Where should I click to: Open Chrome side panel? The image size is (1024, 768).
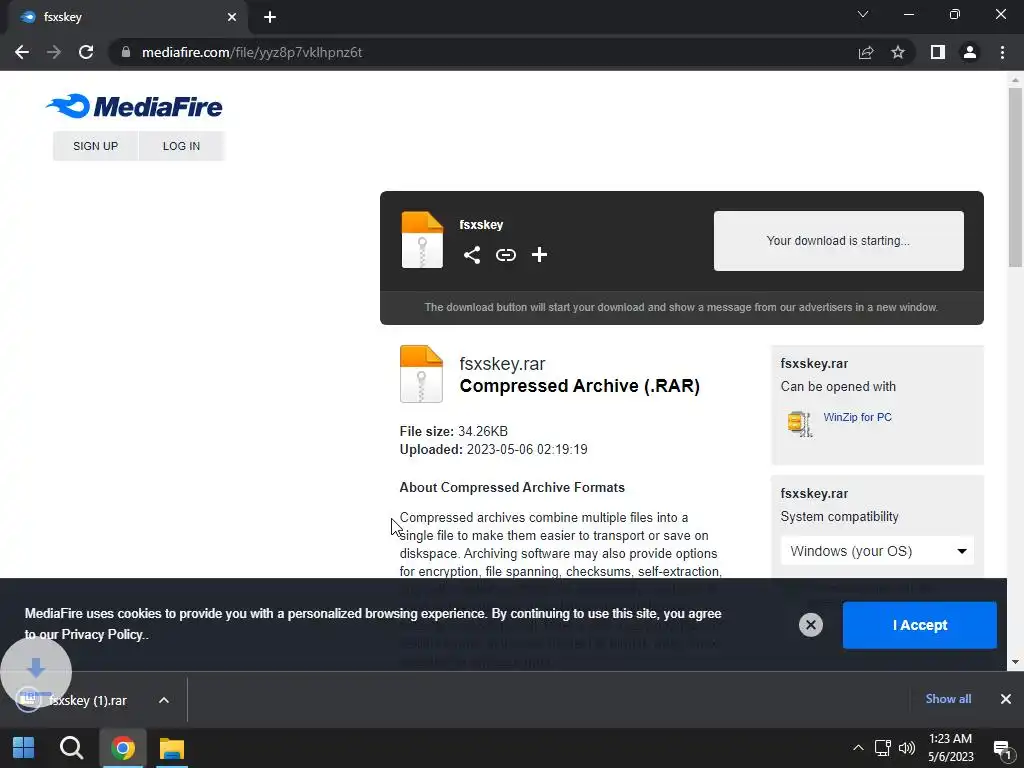pyautogui.click(x=938, y=52)
